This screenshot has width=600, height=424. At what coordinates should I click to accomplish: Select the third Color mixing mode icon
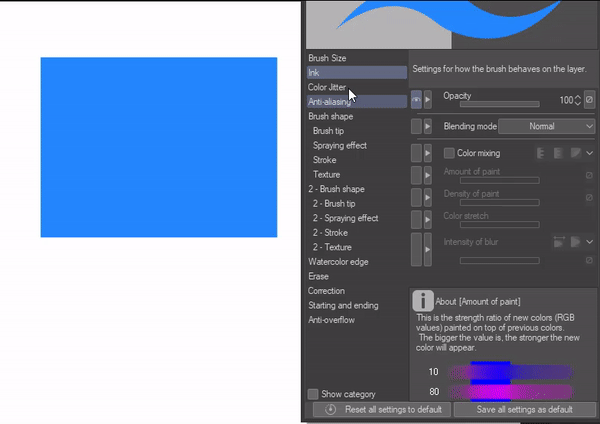point(576,153)
